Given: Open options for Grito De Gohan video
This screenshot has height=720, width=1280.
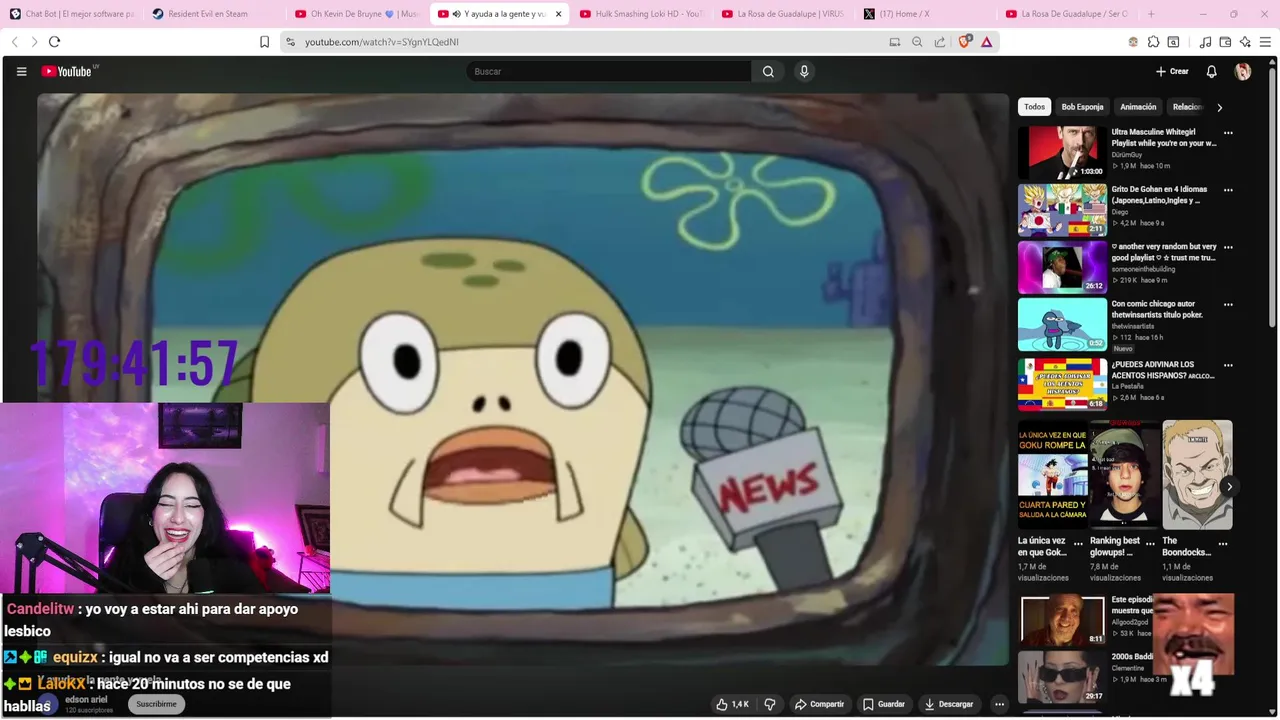Looking at the screenshot, I should [x=1228, y=190].
